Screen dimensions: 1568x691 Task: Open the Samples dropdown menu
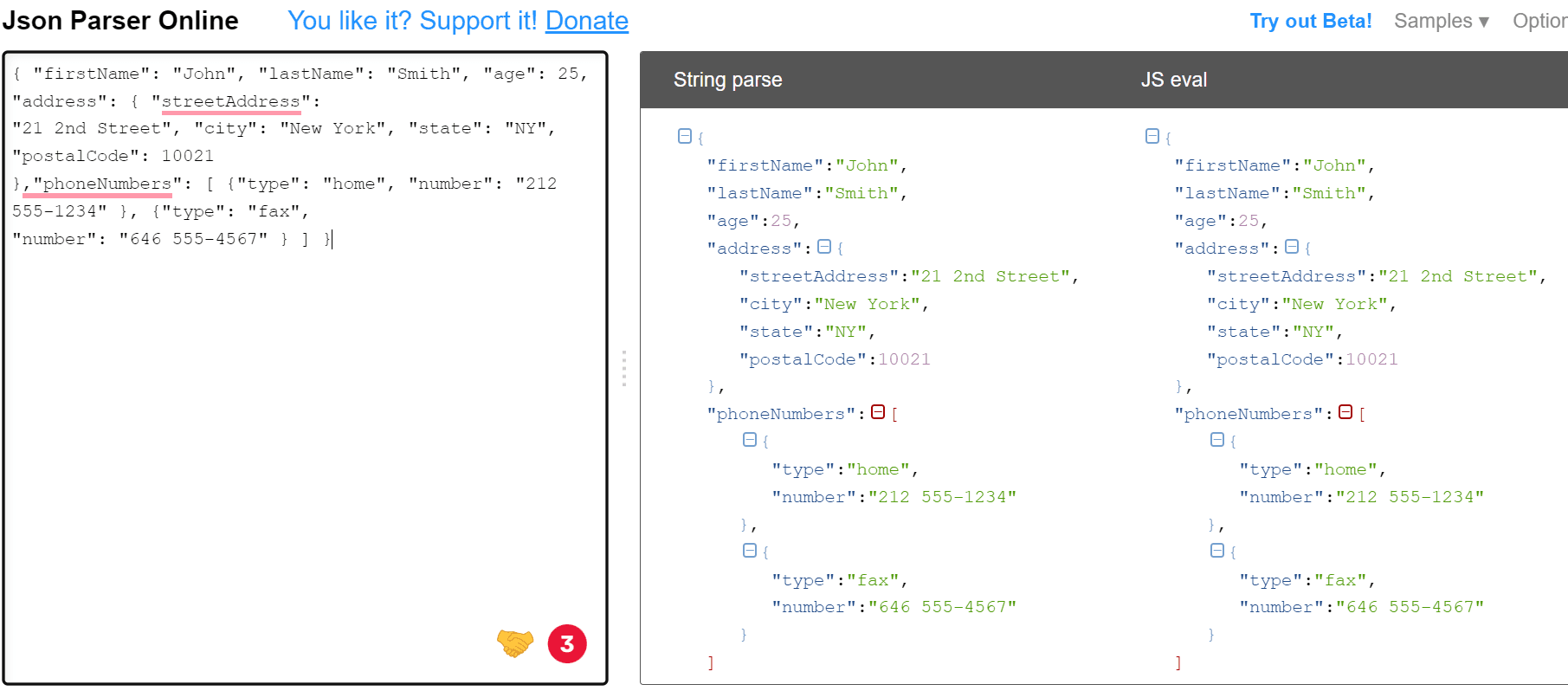point(1441,21)
